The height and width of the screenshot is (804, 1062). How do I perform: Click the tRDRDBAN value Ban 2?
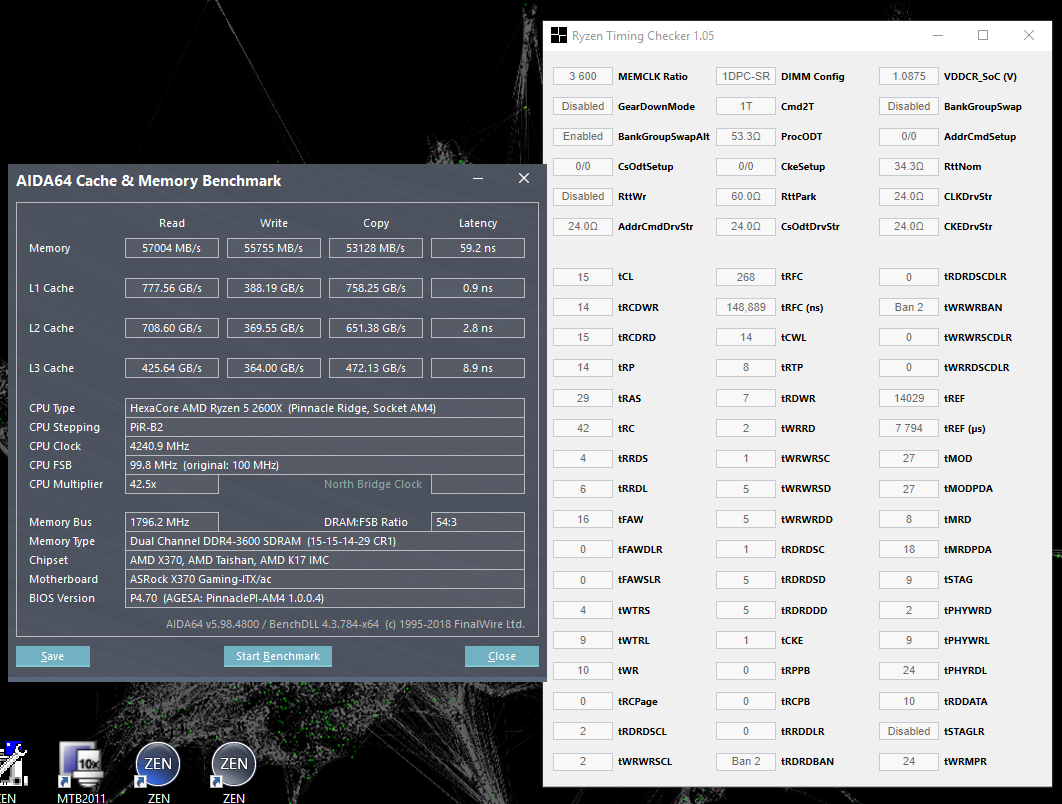[x=746, y=761]
